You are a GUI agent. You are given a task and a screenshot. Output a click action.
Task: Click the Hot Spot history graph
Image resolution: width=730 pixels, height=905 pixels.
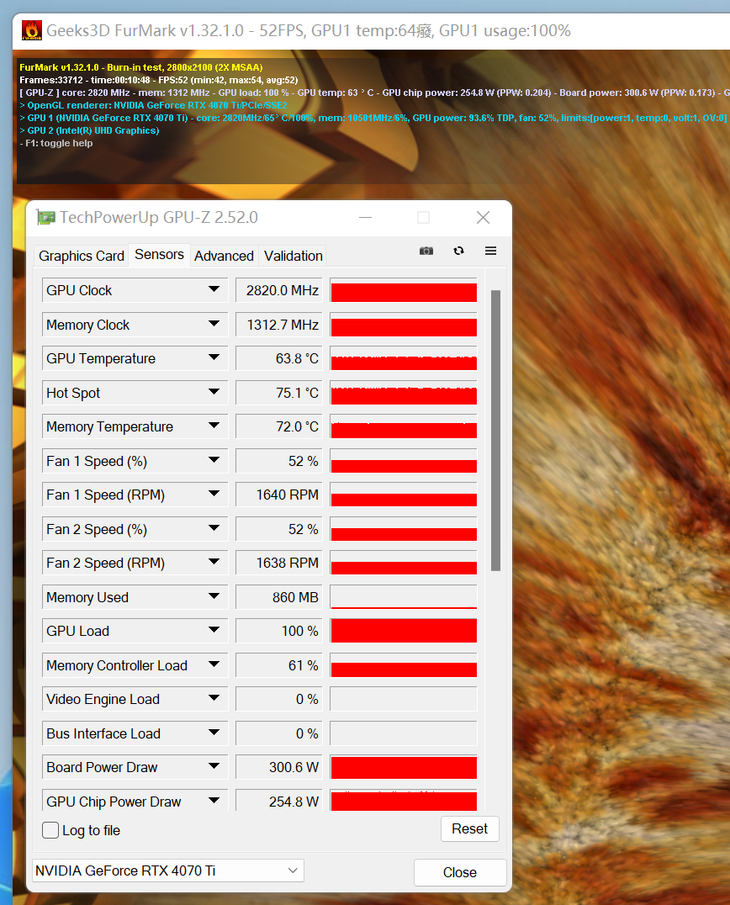click(x=404, y=393)
